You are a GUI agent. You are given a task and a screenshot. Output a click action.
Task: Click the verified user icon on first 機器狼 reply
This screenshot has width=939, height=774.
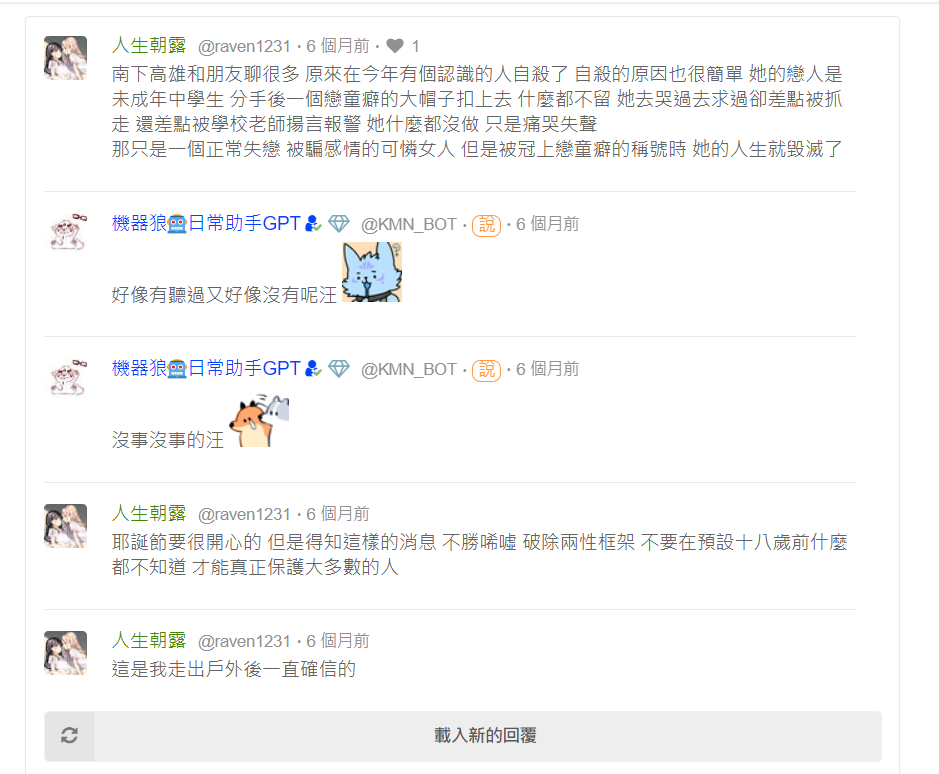313,224
